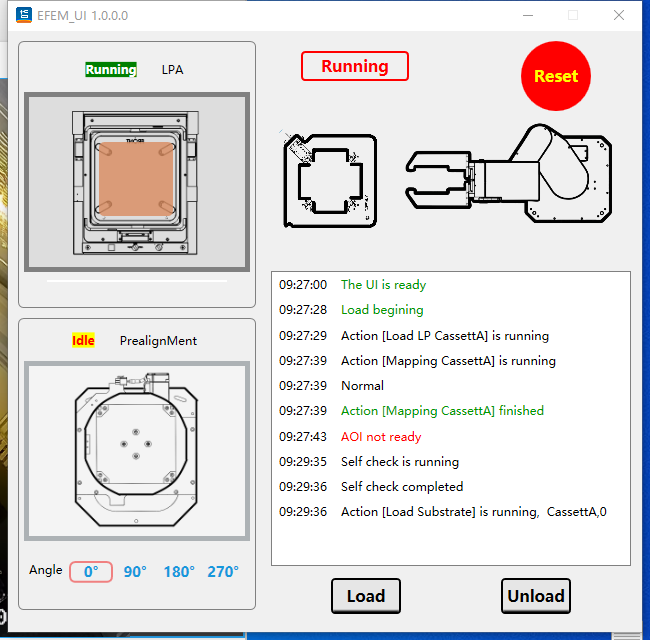The image size is (650, 640).
Task: Click the Running status box at top
Action: (355, 66)
